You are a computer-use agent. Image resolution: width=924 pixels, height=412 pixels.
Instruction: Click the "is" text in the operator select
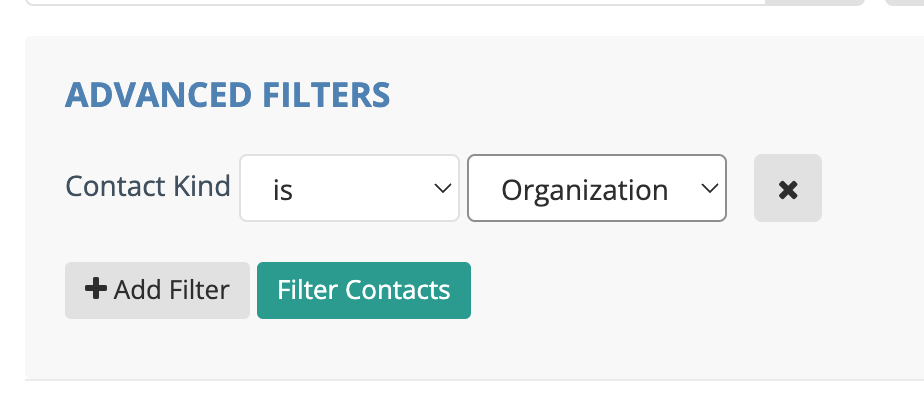click(x=282, y=189)
